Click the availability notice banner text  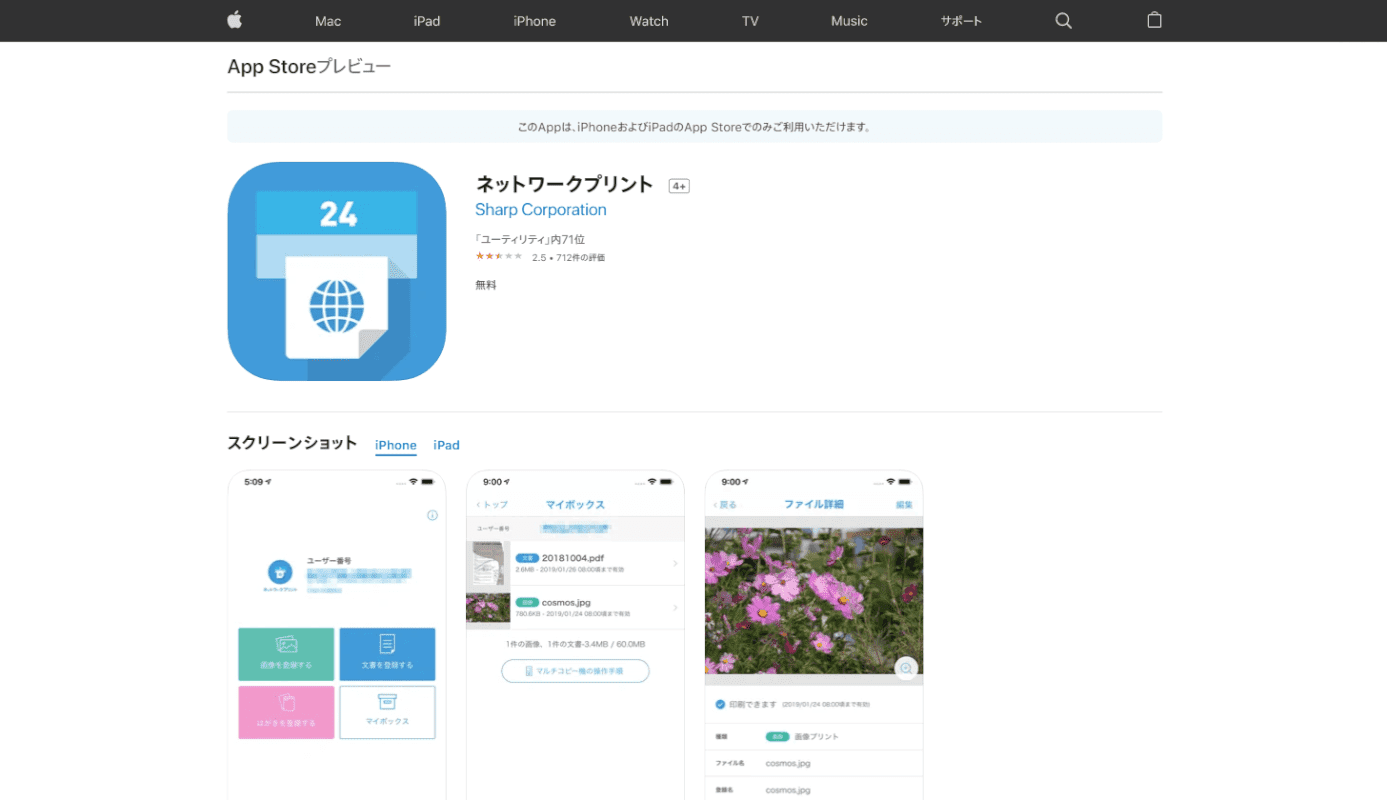pos(694,127)
